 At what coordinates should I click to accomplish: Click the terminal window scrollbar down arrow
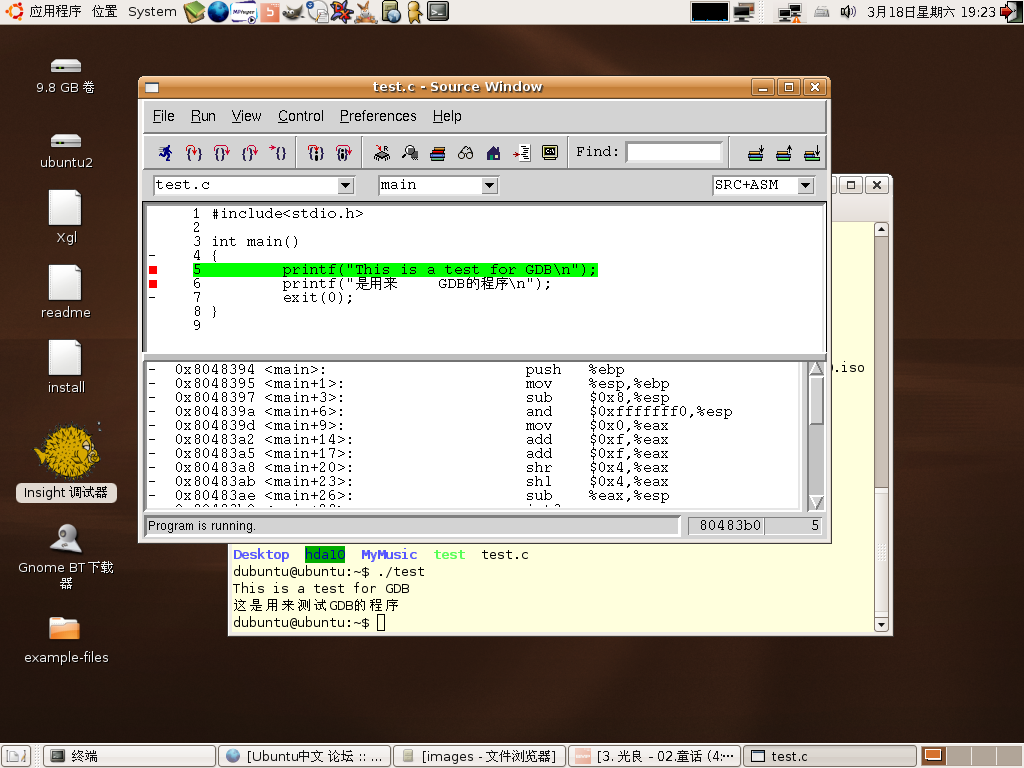(881, 624)
